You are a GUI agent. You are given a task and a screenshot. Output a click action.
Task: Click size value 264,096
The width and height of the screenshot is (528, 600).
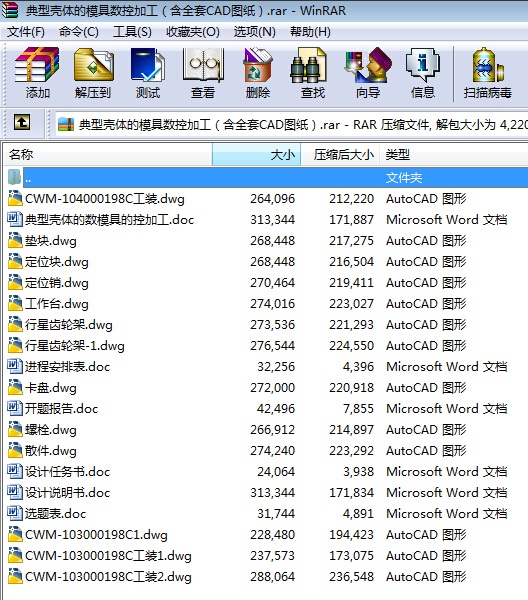tap(272, 199)
